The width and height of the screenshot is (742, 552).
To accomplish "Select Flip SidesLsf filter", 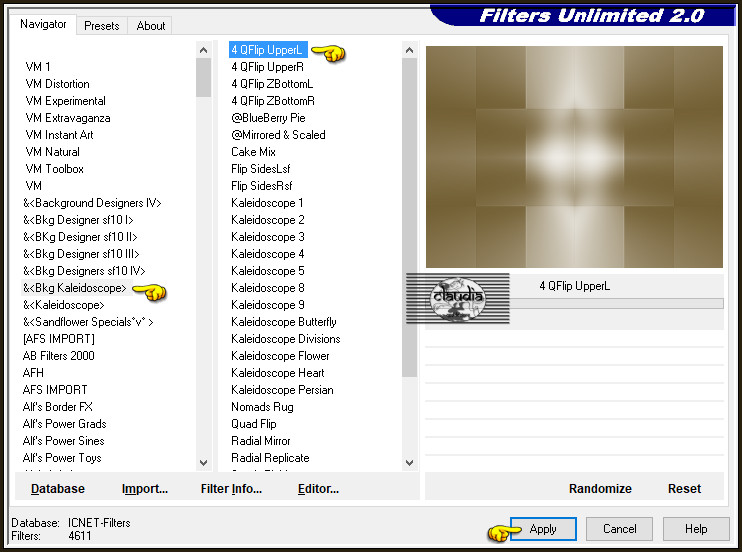I will [x=261, y=169].
